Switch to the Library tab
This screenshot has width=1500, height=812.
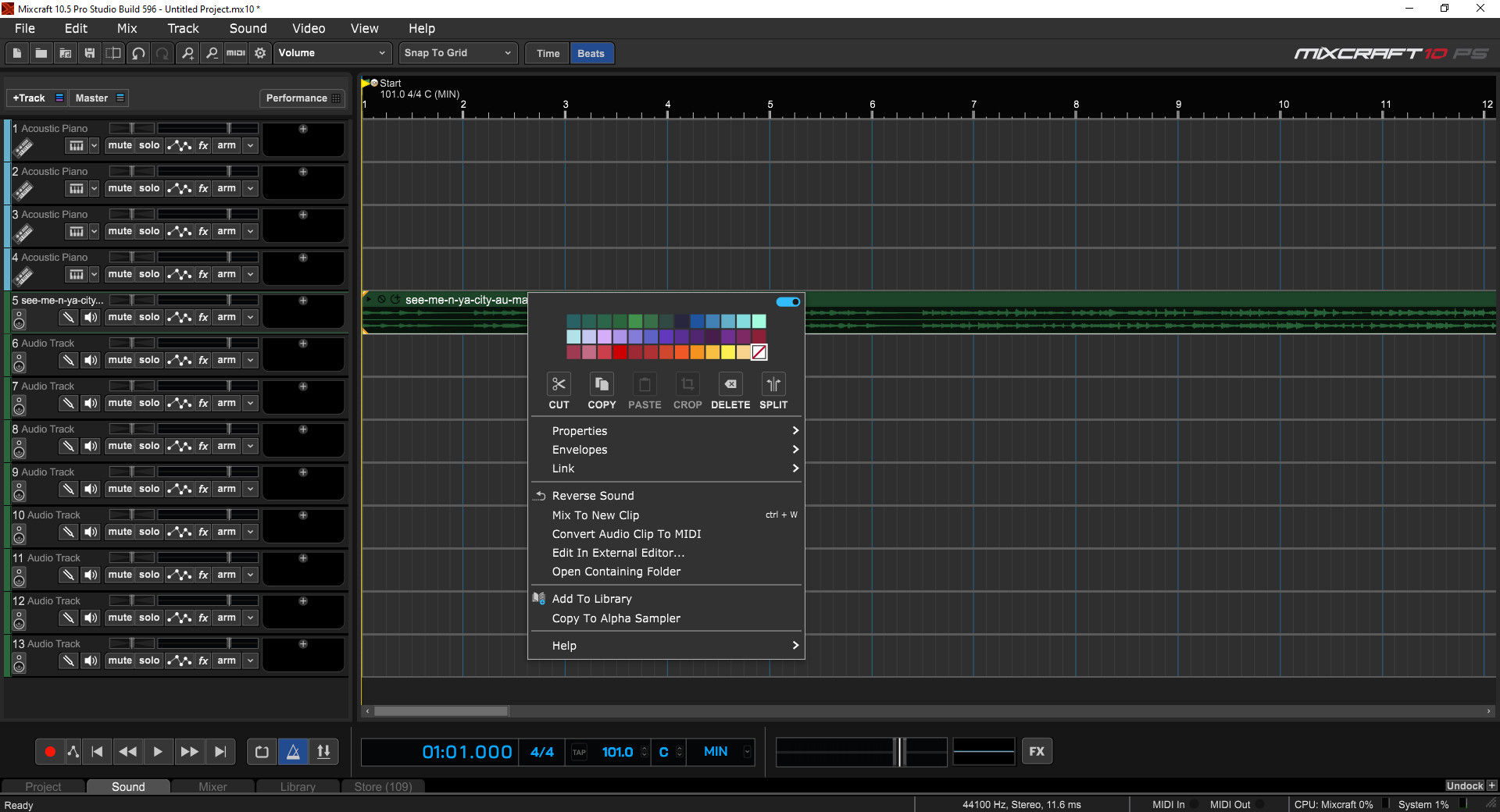click(298, 786)
